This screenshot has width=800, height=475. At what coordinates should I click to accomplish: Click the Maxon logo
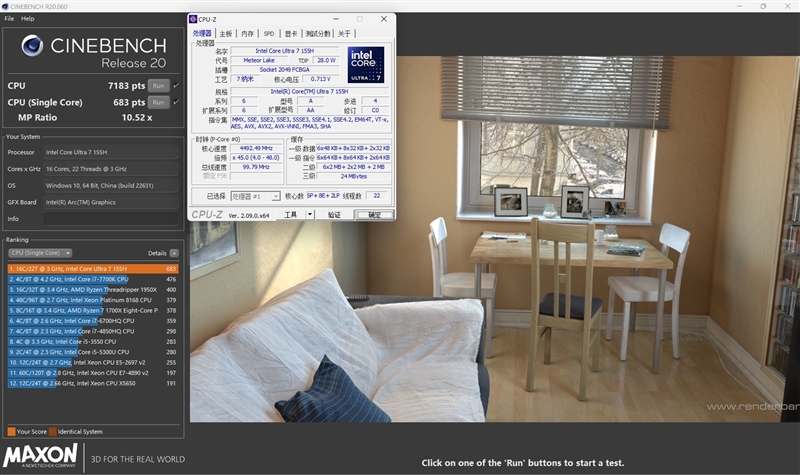pyautogui.click(x=40, y=457)
